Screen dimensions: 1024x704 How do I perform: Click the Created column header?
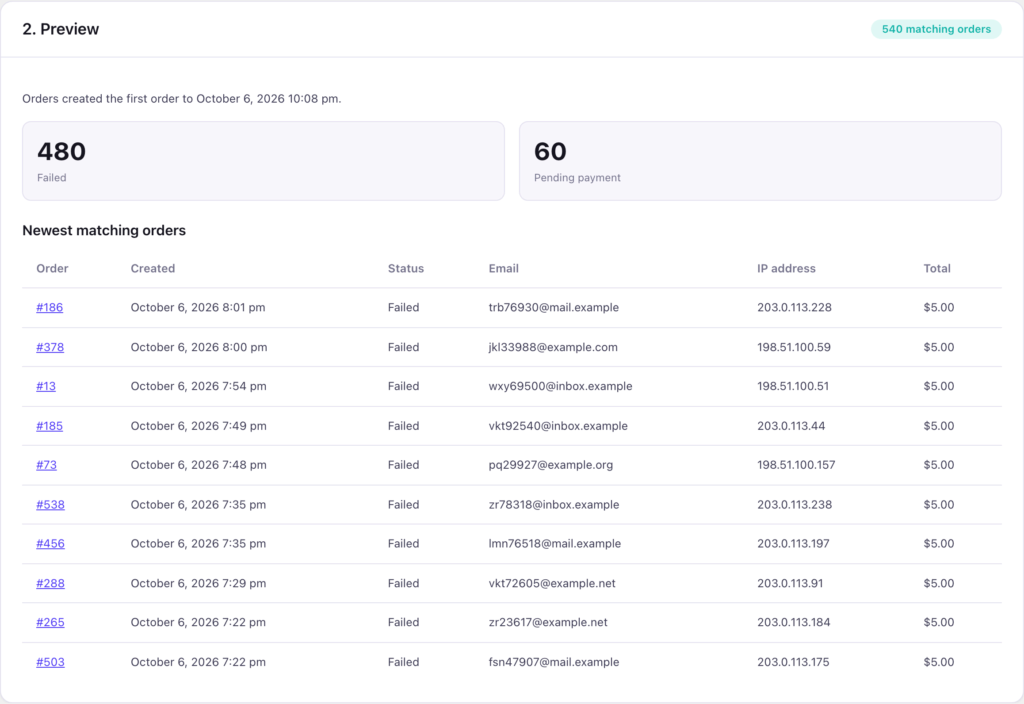tap(153, 268)
